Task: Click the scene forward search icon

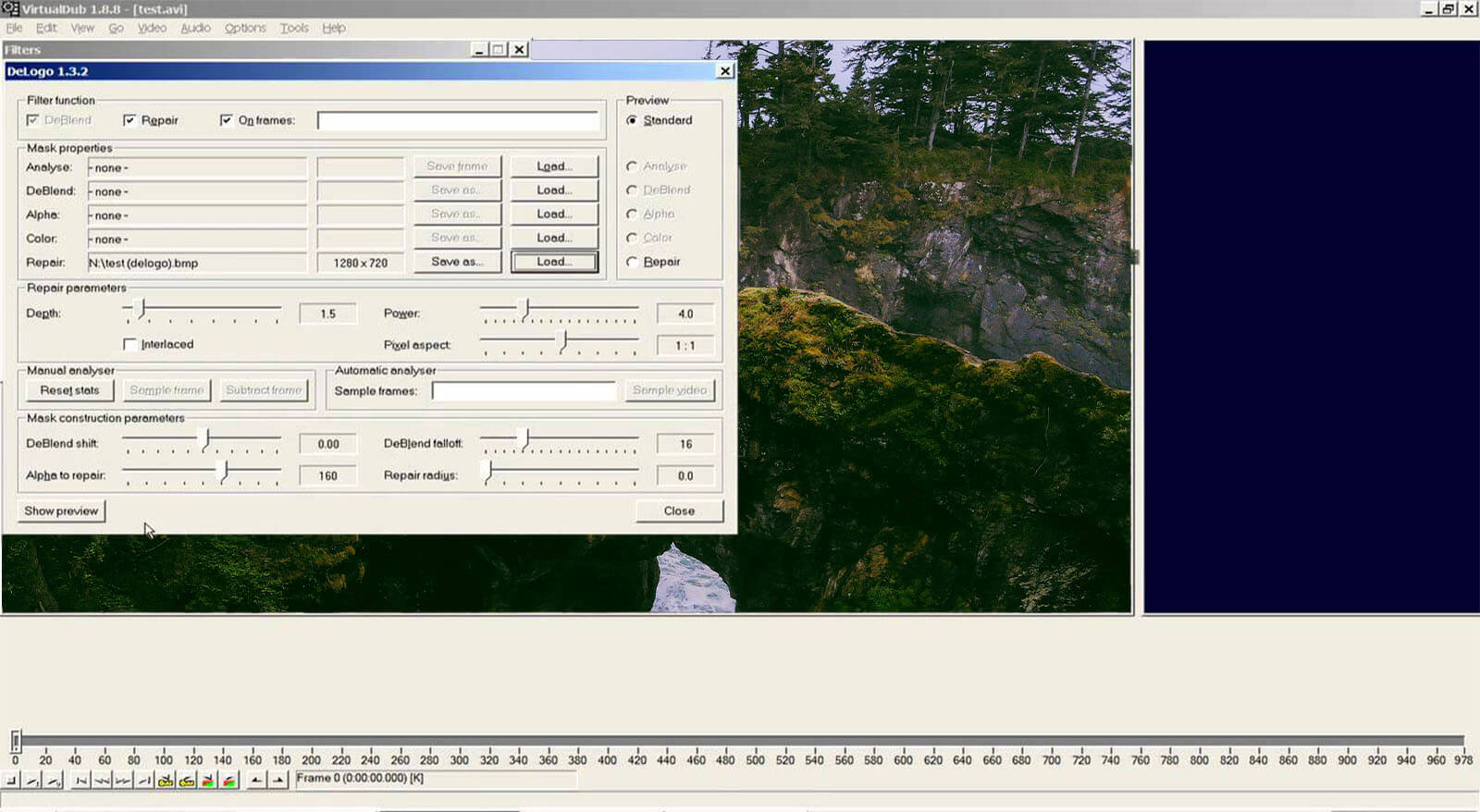Action: coord(228,781)
